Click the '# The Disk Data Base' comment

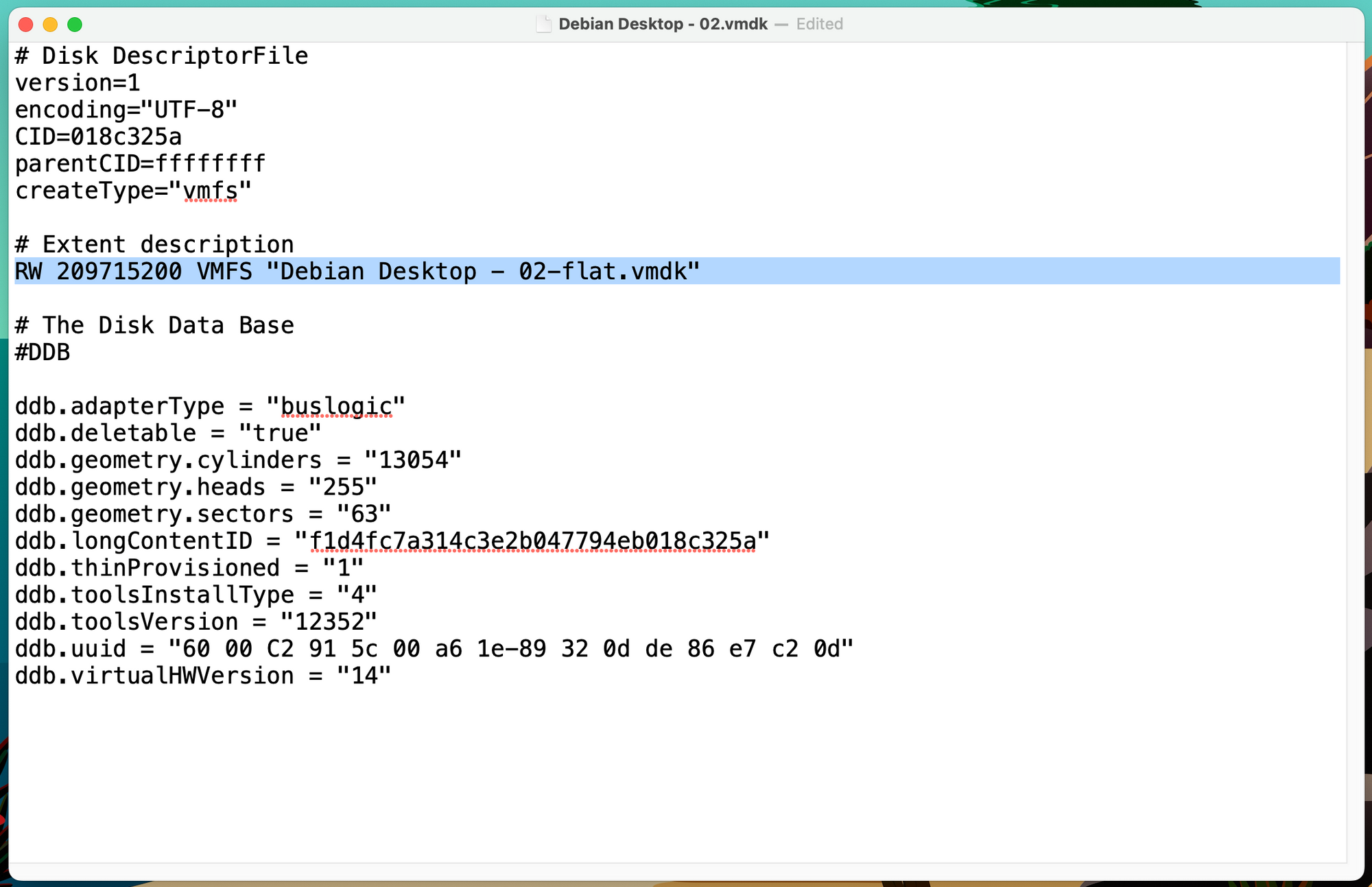tap(154, 325)
